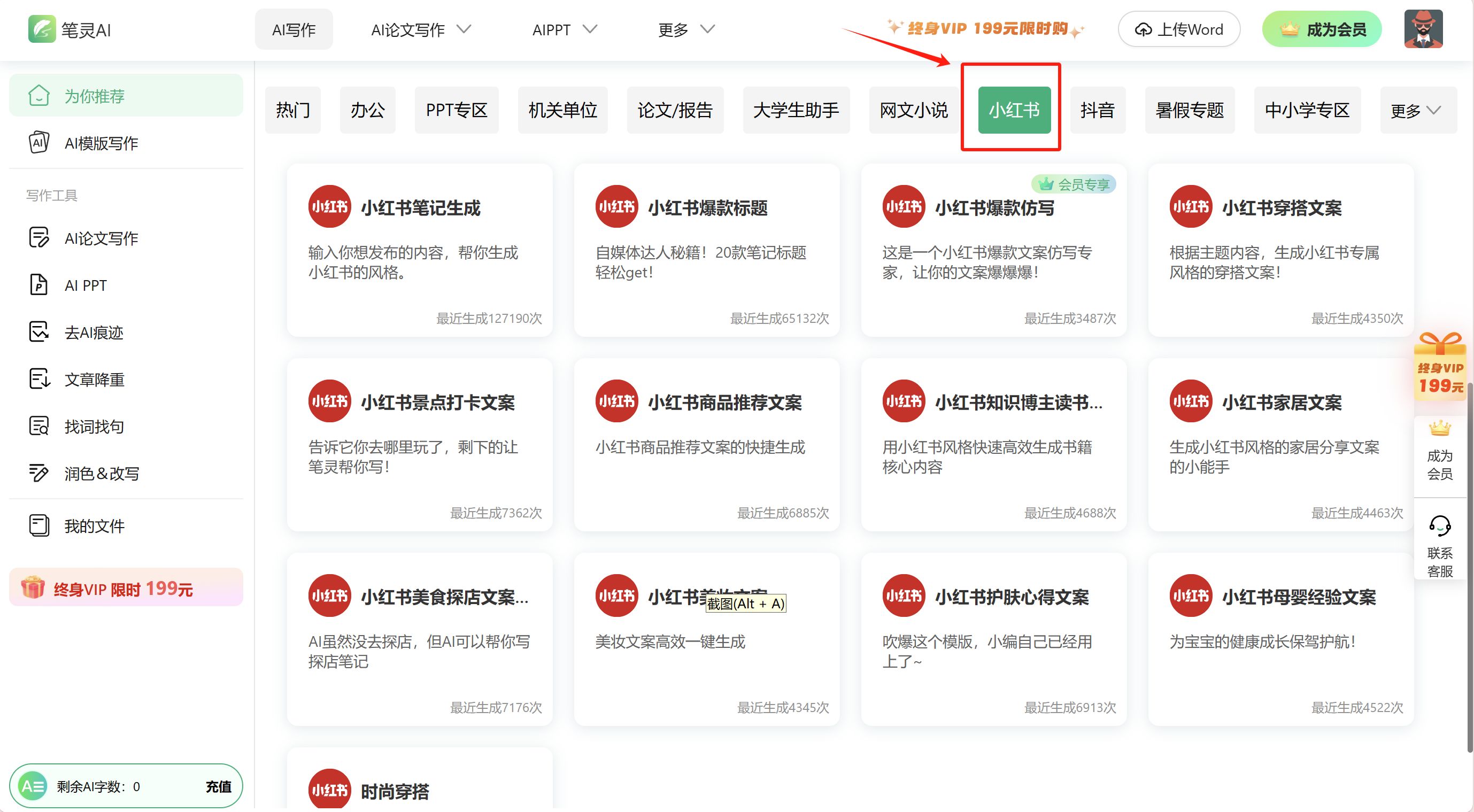Expand the 更多 category dropdown on right
Image resolution: width=1474 pixels, height=812 pixels.
(x=1416, y=110)
